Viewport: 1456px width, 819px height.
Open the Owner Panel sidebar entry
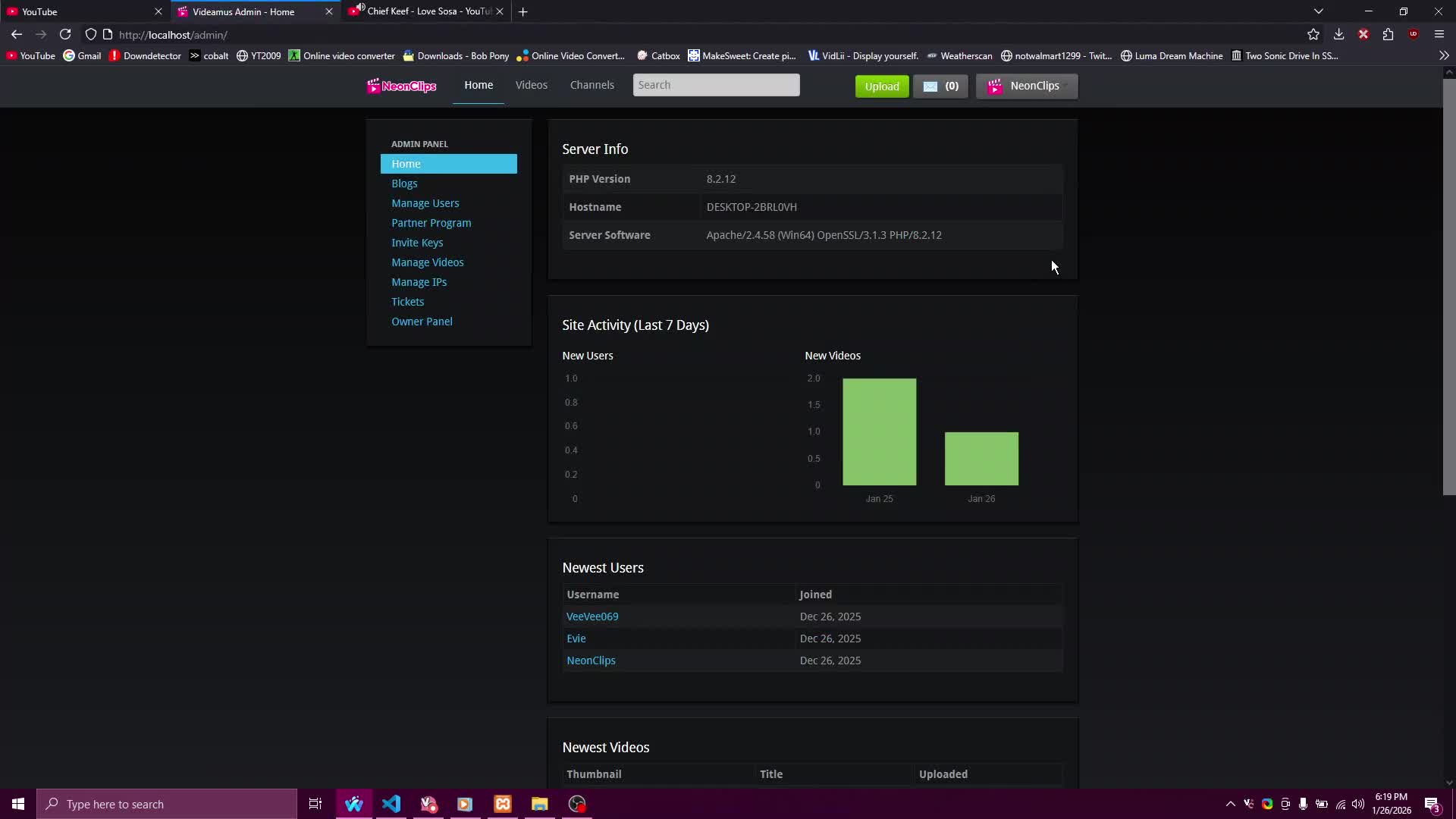[x=422, y=321]
